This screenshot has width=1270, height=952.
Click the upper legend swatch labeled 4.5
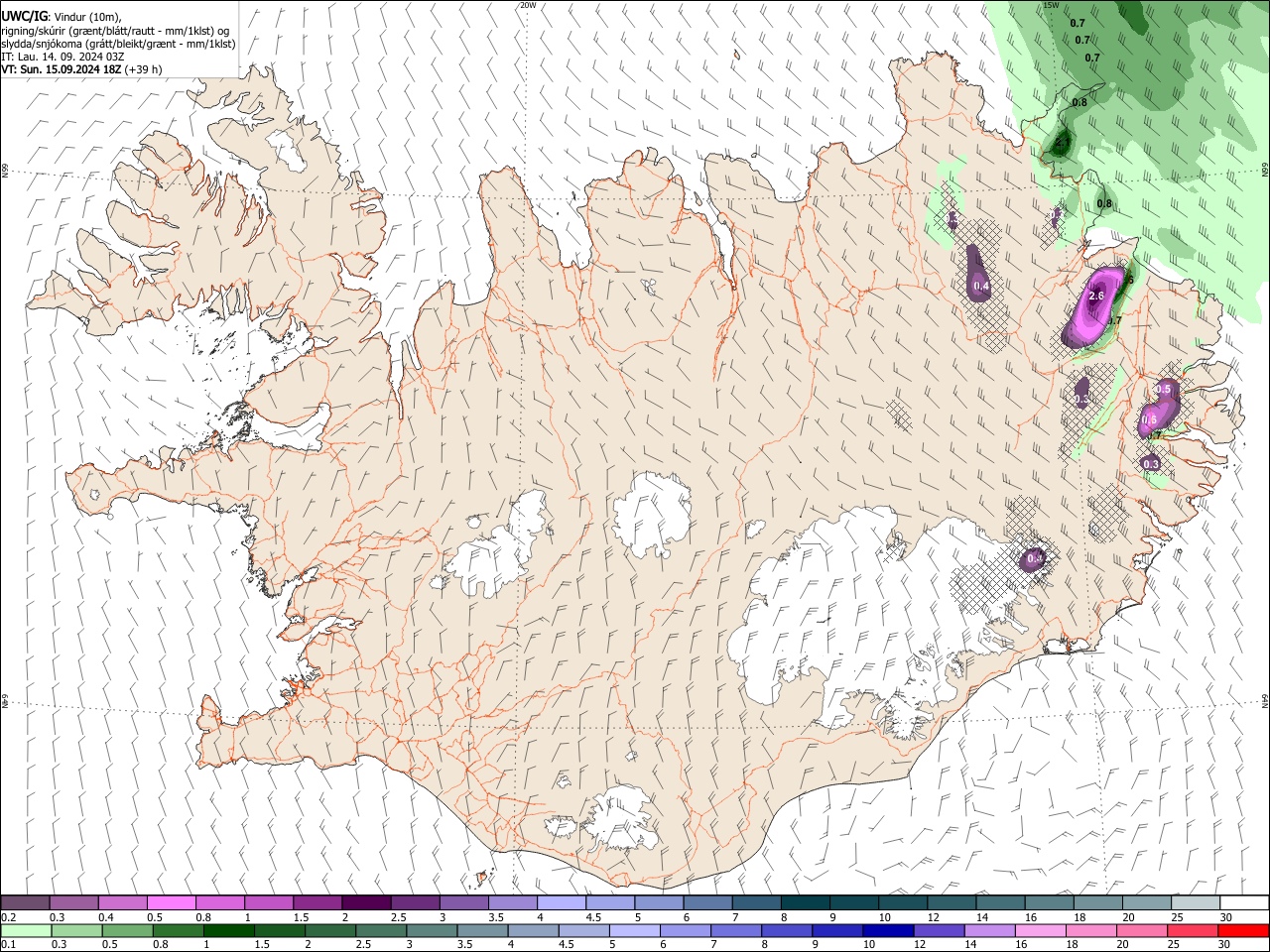[x=609, y=903]
